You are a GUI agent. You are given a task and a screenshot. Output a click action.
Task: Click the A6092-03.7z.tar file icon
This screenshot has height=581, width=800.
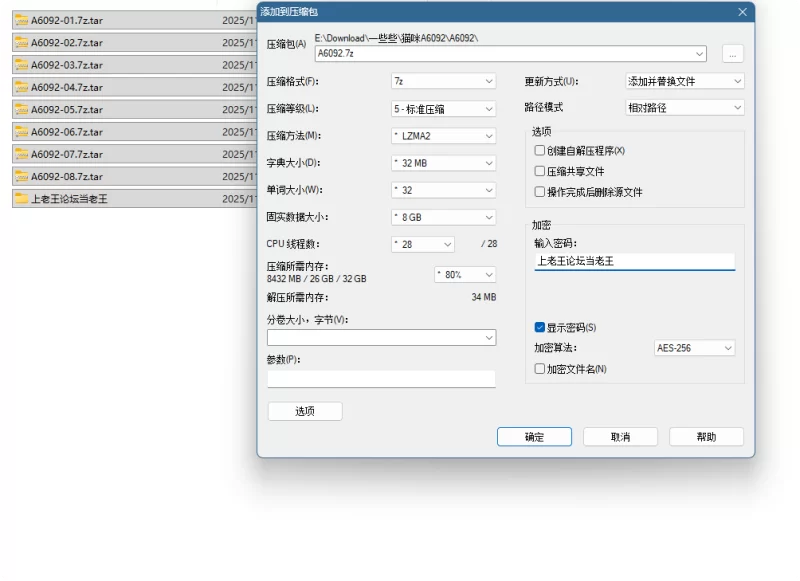(x=21, y=65)
